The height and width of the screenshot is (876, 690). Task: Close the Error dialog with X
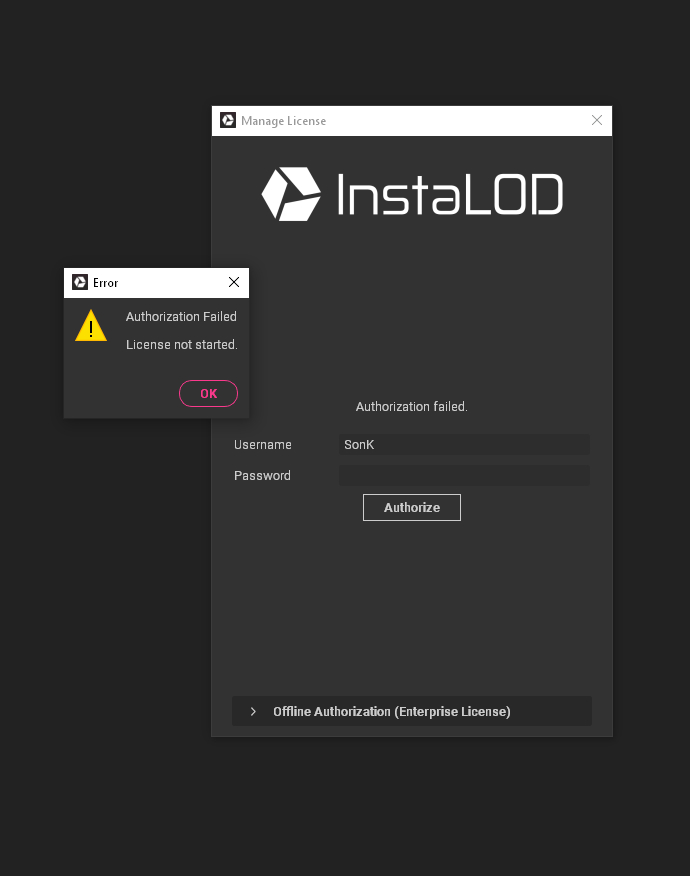point(234,283)
